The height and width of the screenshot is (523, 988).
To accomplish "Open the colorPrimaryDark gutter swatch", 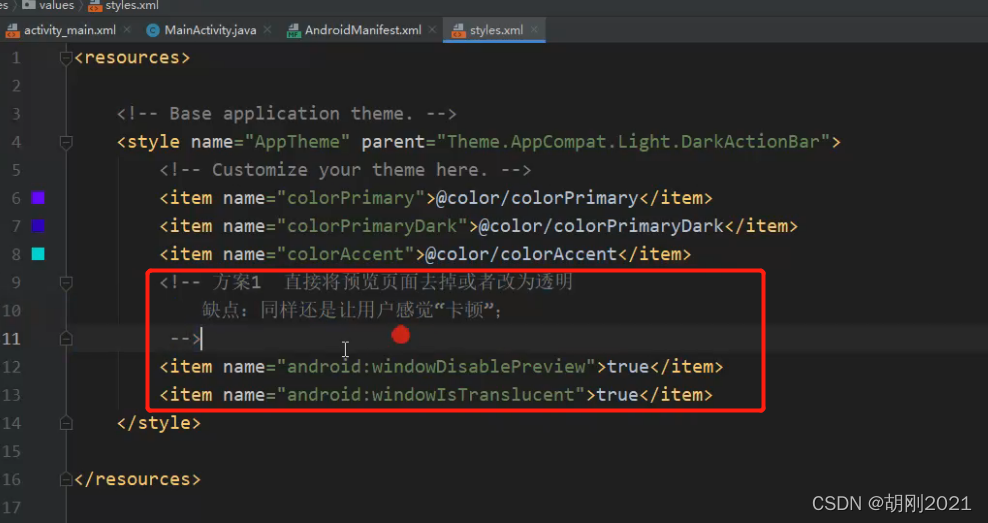I will [x=38, y=226].
